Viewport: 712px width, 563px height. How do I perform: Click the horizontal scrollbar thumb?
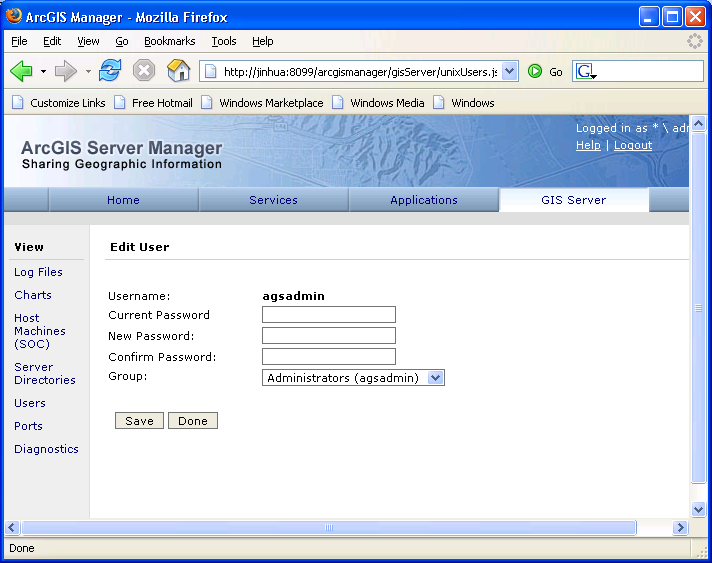click(328, 527)
